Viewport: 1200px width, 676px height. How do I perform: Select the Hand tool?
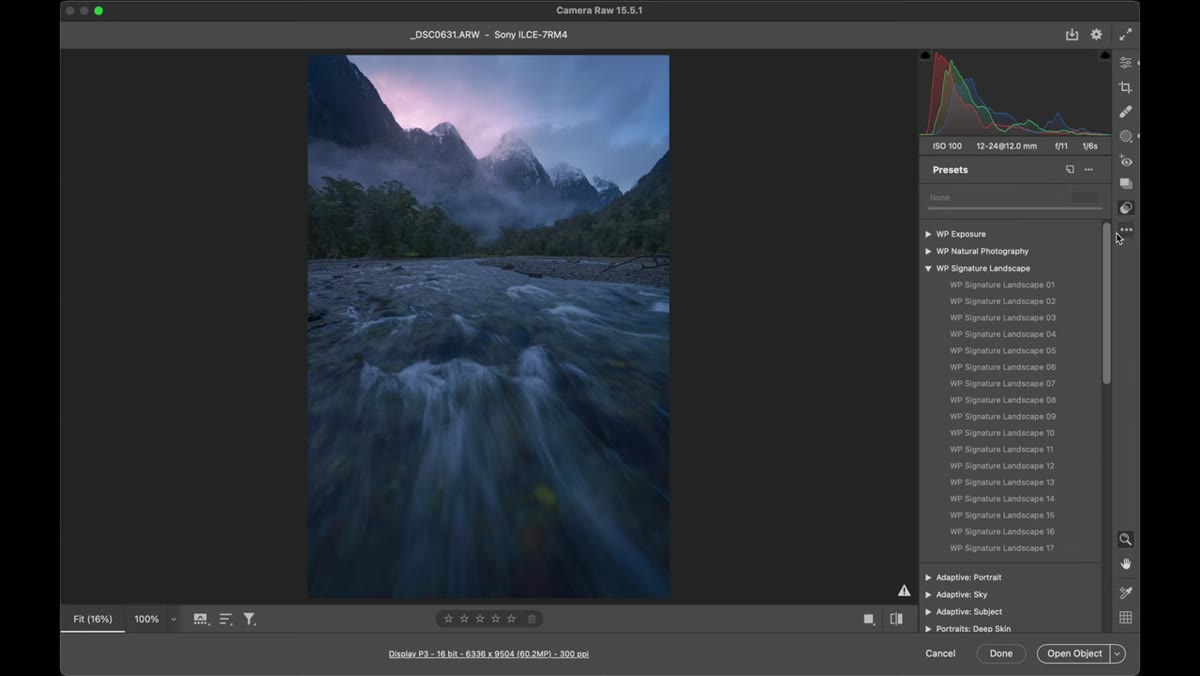pyautogui.click(x=1126, y=564)
